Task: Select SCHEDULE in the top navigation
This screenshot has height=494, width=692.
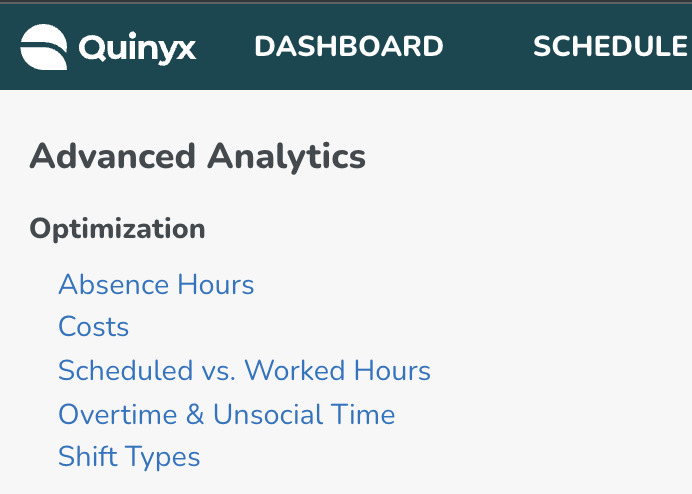Action: (x=610, y=46)
